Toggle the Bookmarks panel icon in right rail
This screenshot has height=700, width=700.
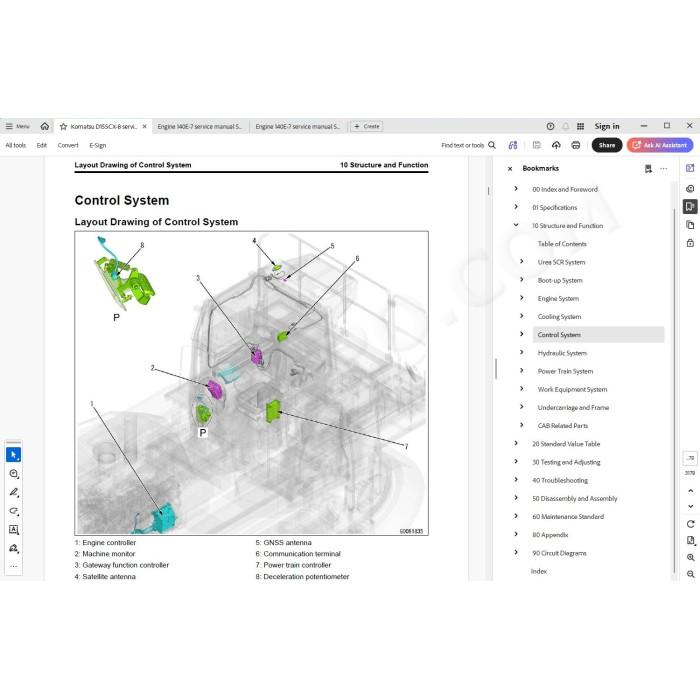pyautogui.click(x=690, y=206)
